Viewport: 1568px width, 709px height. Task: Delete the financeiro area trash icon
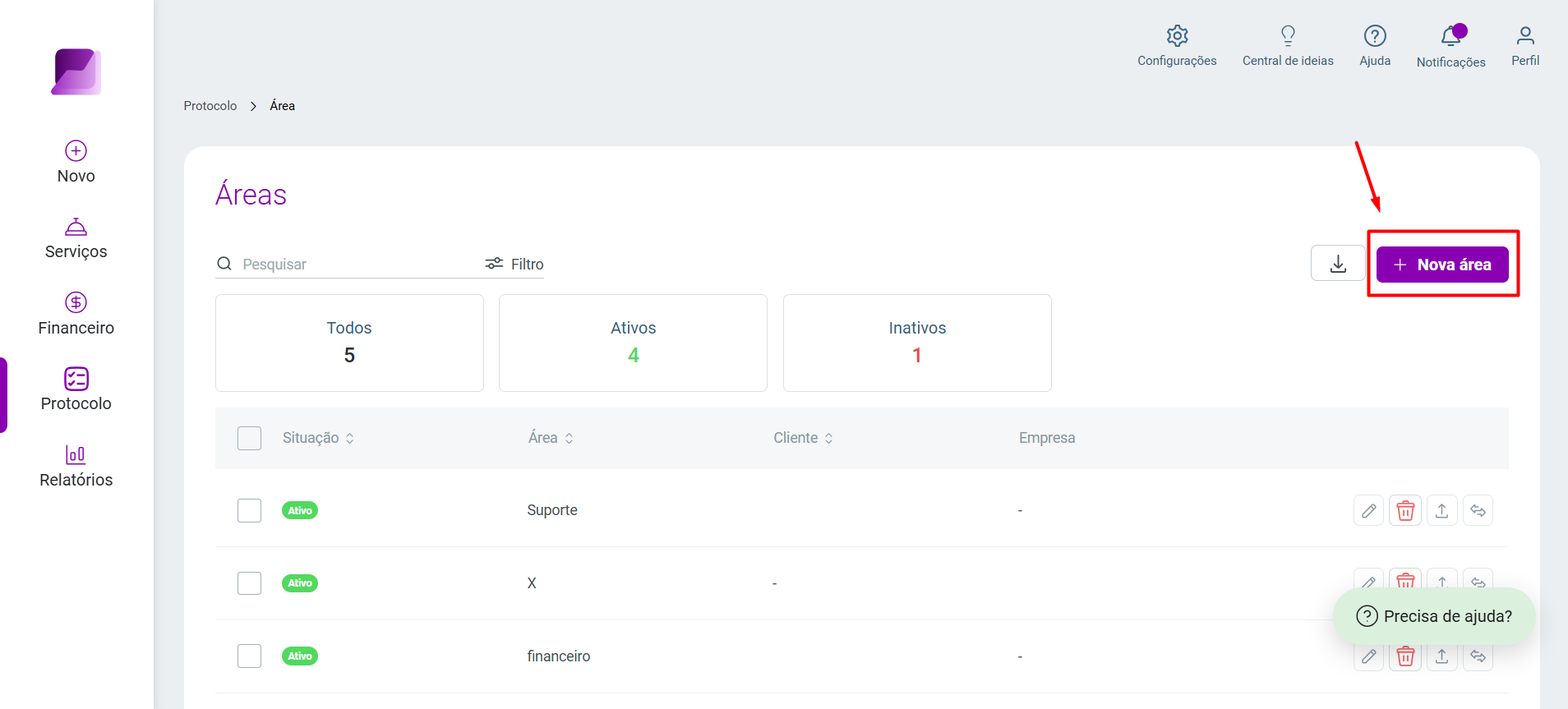click(x=1405, y=656)
